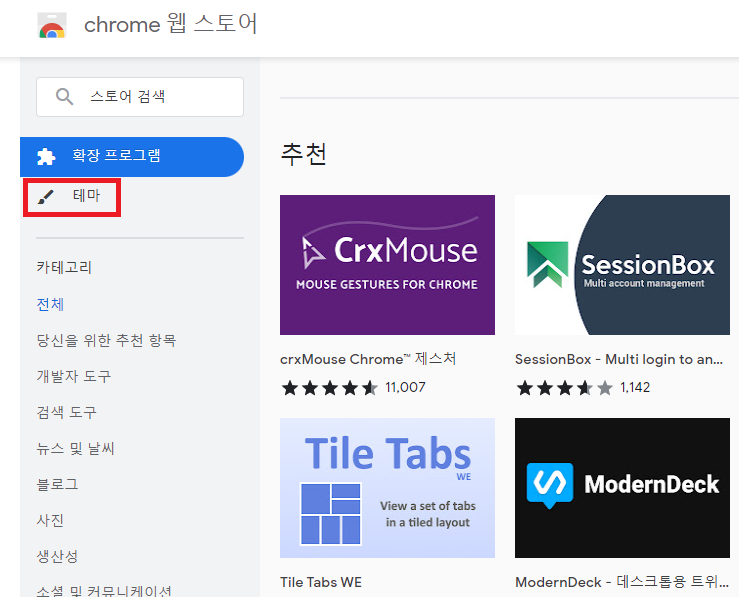Switch to the 테마 section
The width and height of the screenshot is (739, 597).
pos(72,197)
